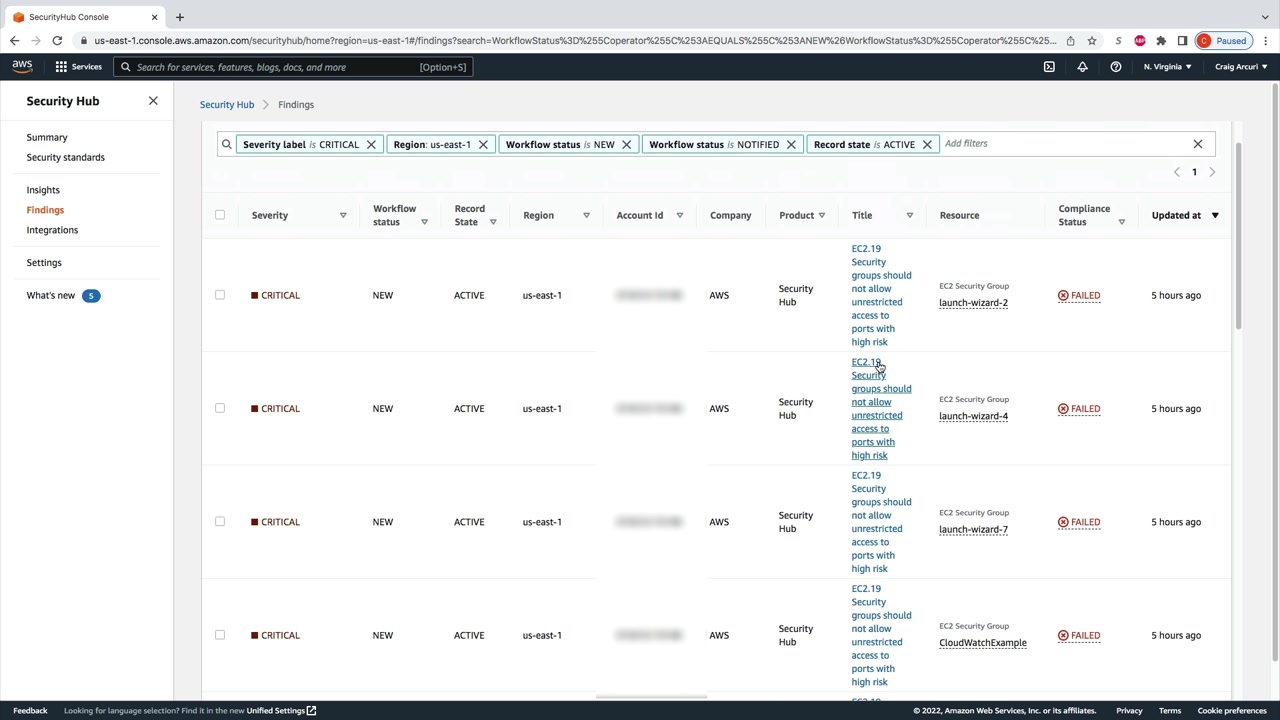Check the launch-wizard-7 finding row
The width and height of the screenshot is (1280, 720).
(x=220, y=522)
